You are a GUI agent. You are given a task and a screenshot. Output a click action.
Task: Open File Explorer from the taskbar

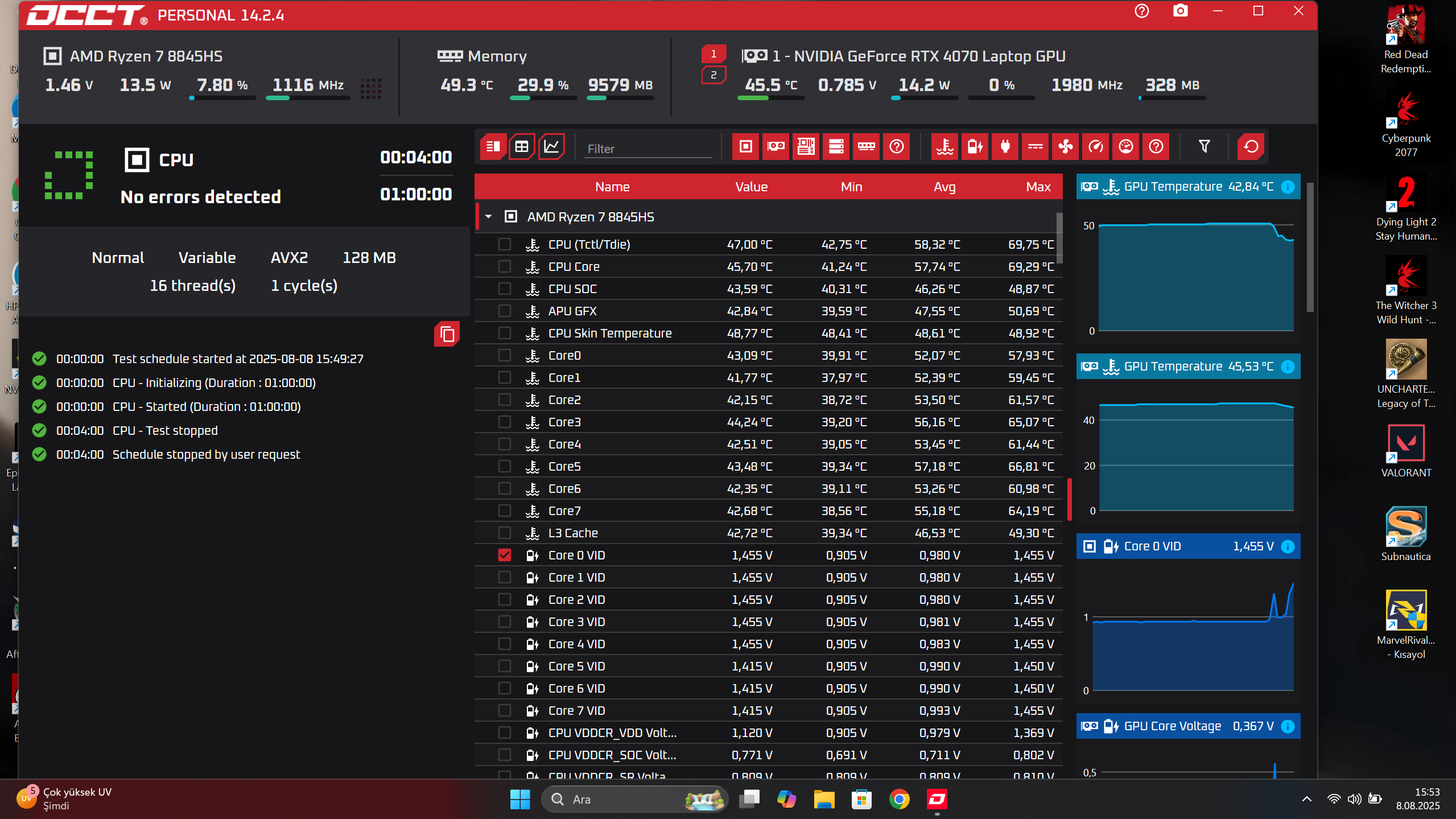(824, 799)
